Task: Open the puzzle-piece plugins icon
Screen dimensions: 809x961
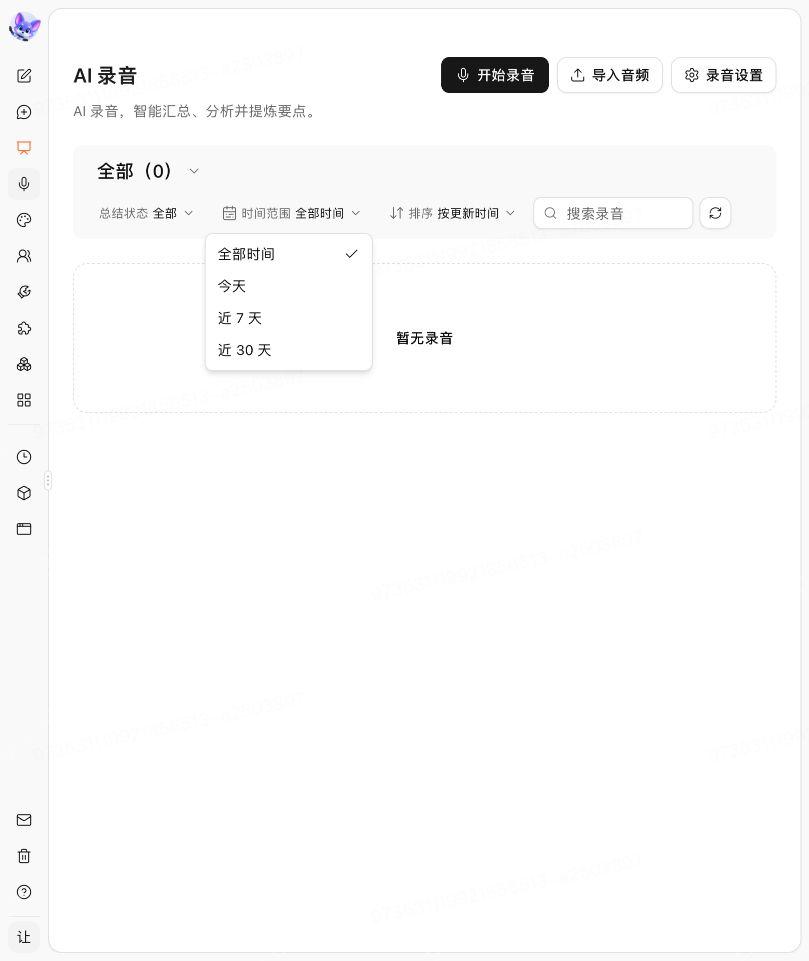Action: coord(24,328)
